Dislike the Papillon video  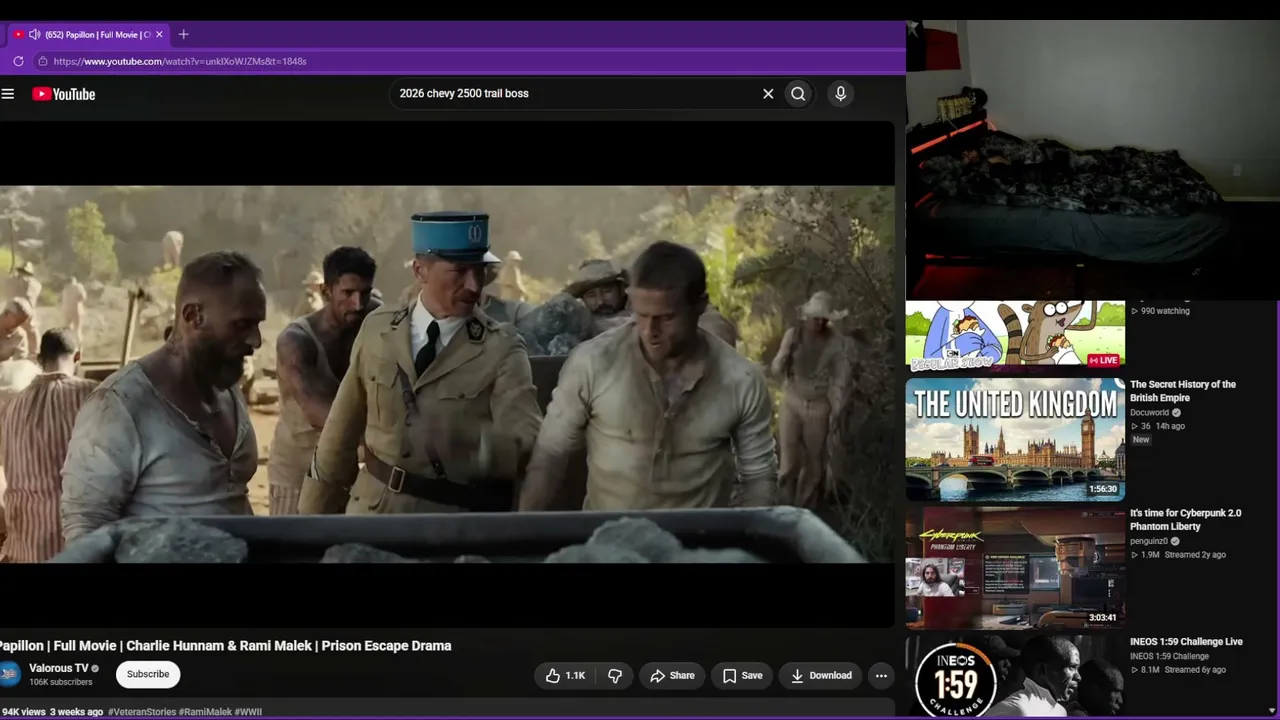615,676
